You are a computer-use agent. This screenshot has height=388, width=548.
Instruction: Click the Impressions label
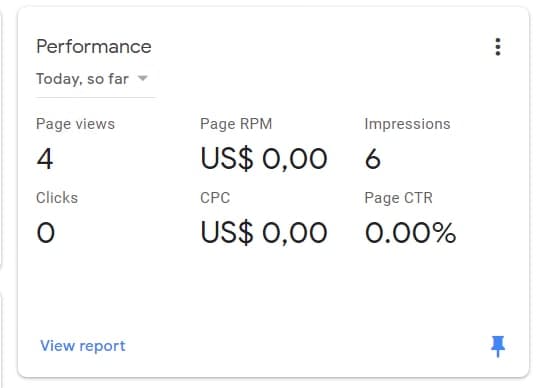click(x=408, y=124)
